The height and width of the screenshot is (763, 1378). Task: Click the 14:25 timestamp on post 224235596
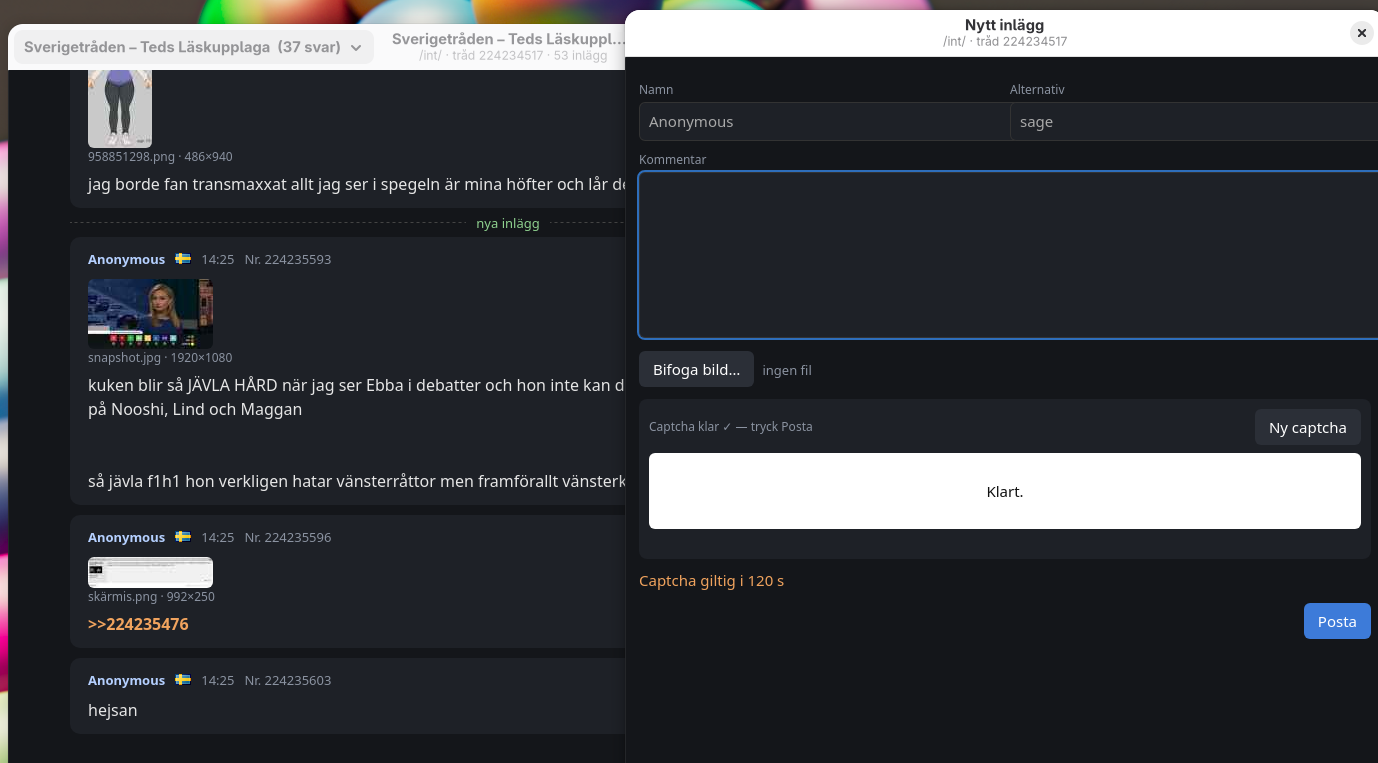[218, 537]
